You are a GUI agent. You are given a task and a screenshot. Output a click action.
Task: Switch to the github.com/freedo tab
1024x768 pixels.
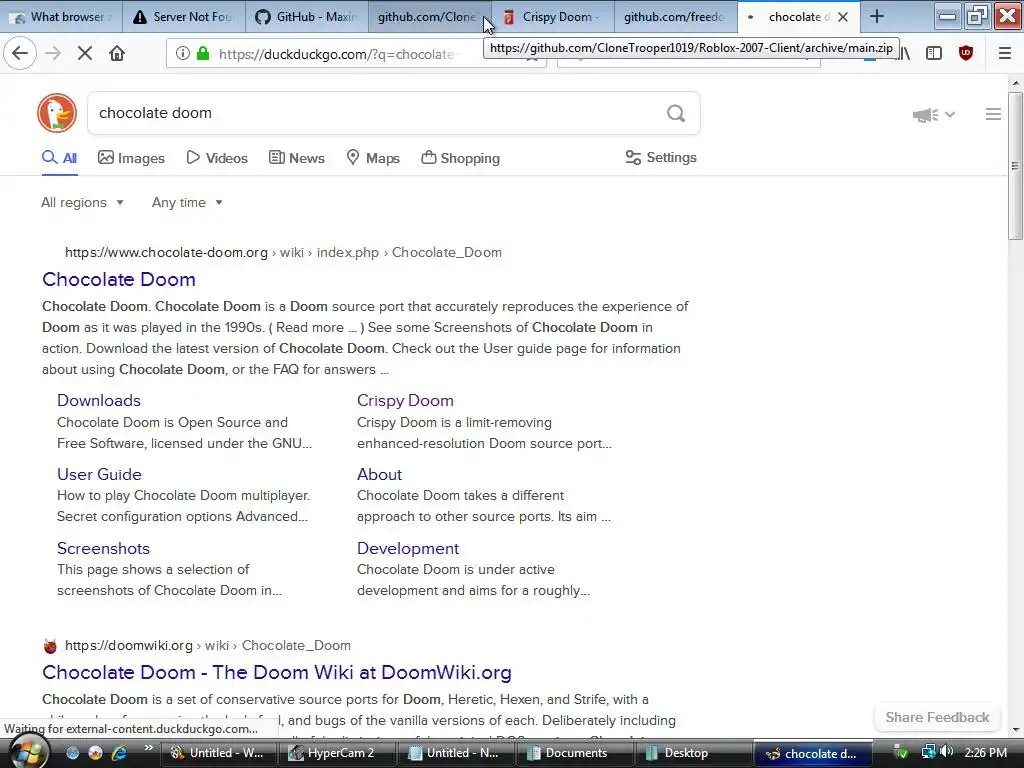[x=675, y=17]
